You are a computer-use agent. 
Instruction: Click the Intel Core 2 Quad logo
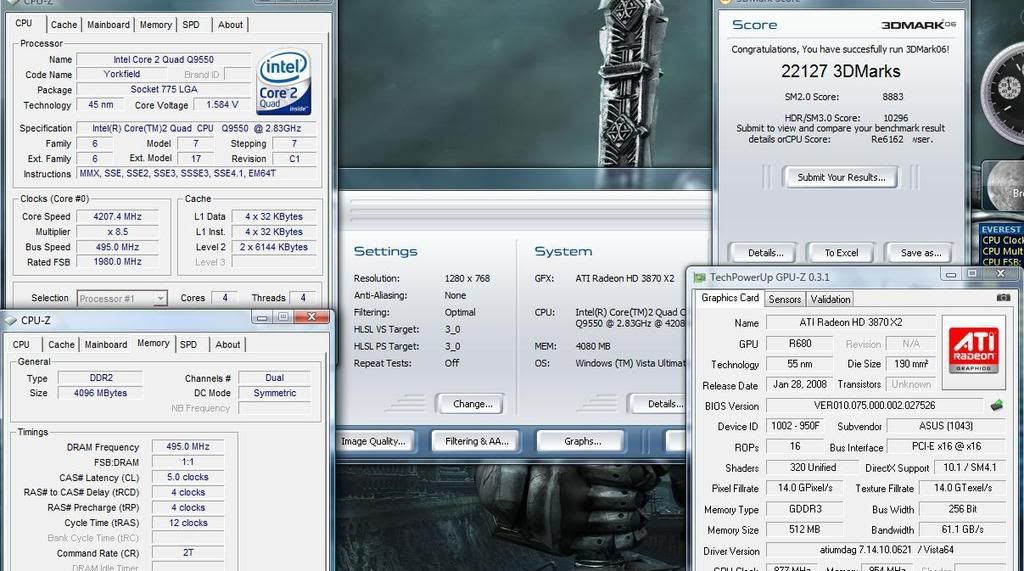284,82
